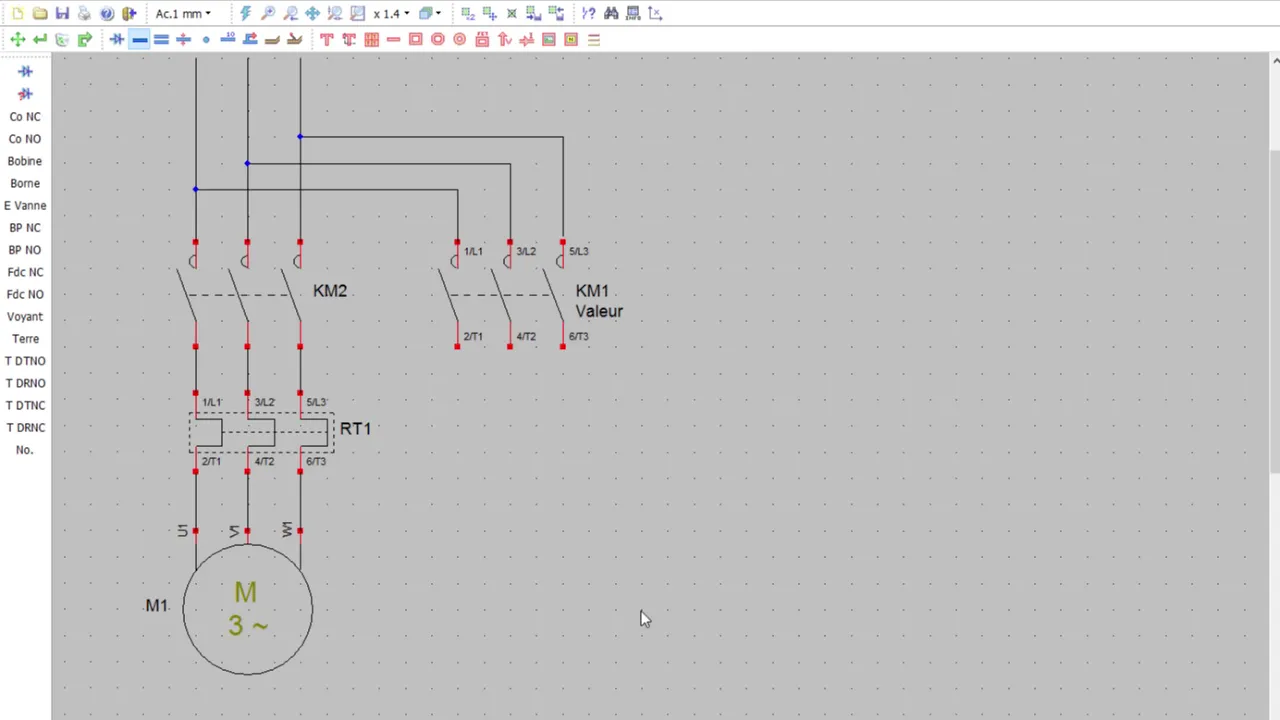Choose the BP NO push button component
The image size is (1280, 720).
[25, 250]
